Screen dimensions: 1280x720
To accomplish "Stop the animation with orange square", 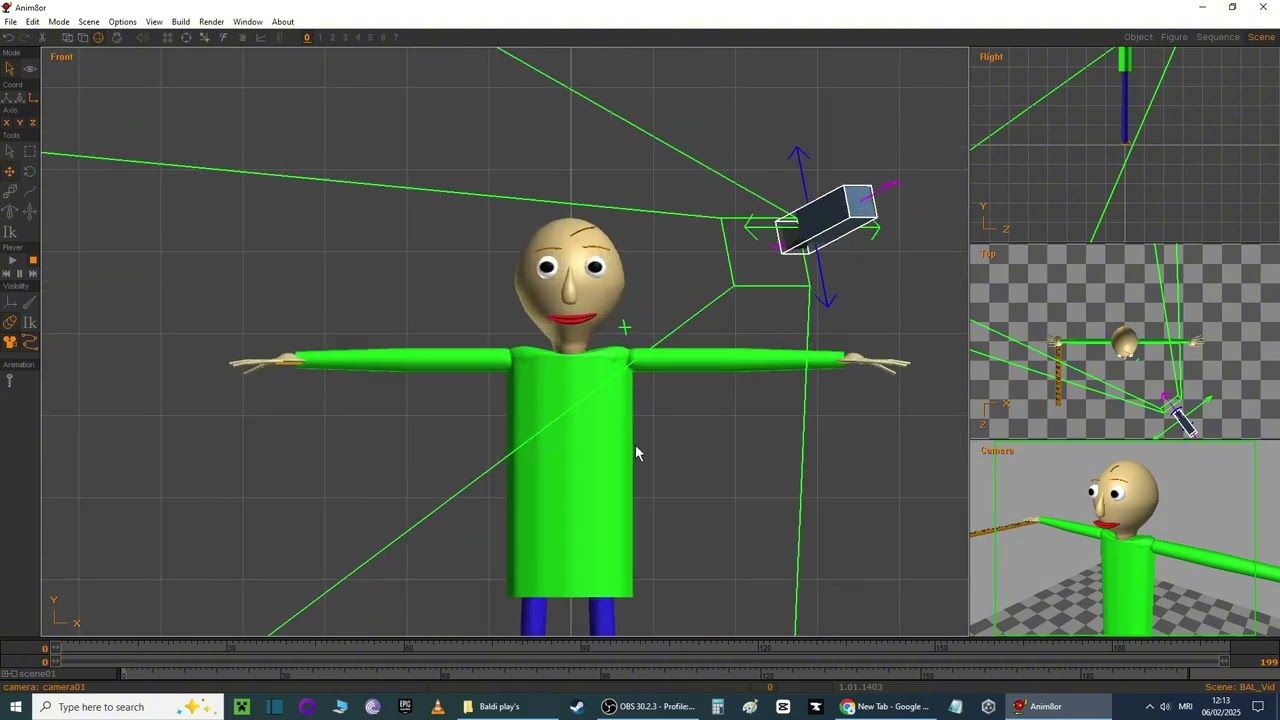I will [33, 260].
